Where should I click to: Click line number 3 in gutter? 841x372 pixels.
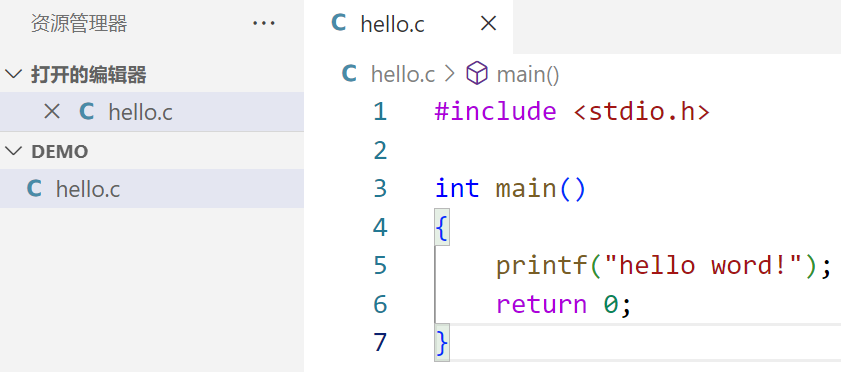[x=380, y=189]
